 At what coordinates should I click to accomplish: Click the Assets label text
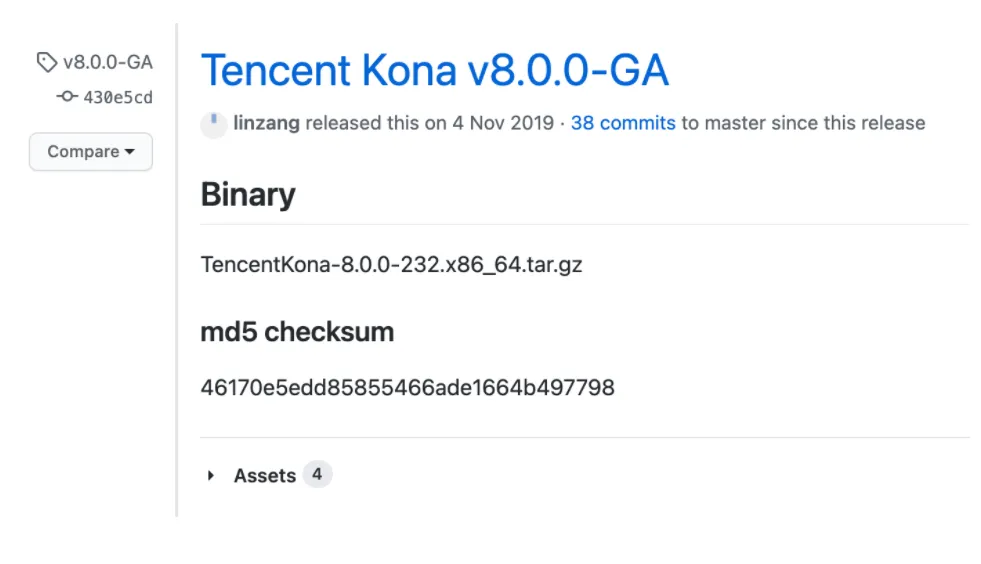coord(265,476)
